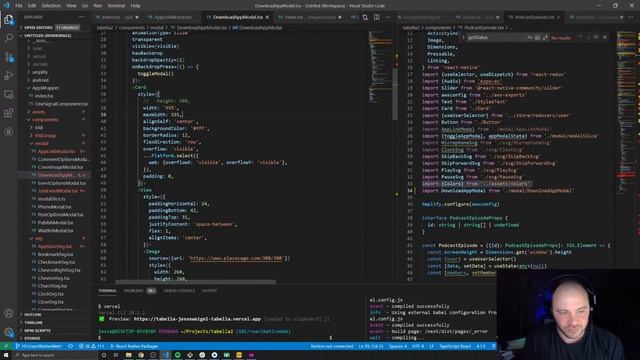Open the Remote Explorer view
The image size is (640, 360).
click(x=9, y=94)
